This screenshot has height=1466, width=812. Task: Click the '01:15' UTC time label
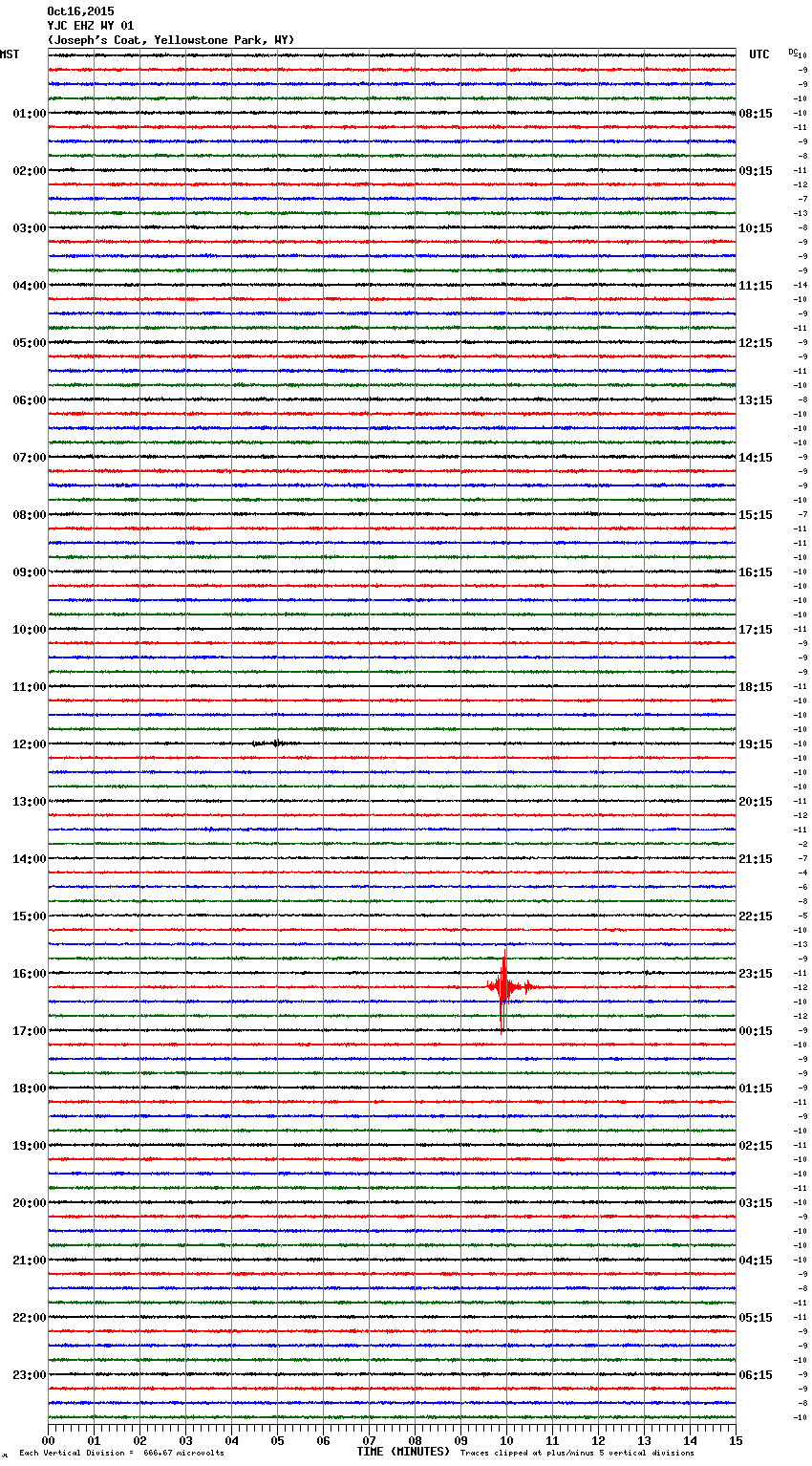pyautogui.click(x=756, y=1089)
